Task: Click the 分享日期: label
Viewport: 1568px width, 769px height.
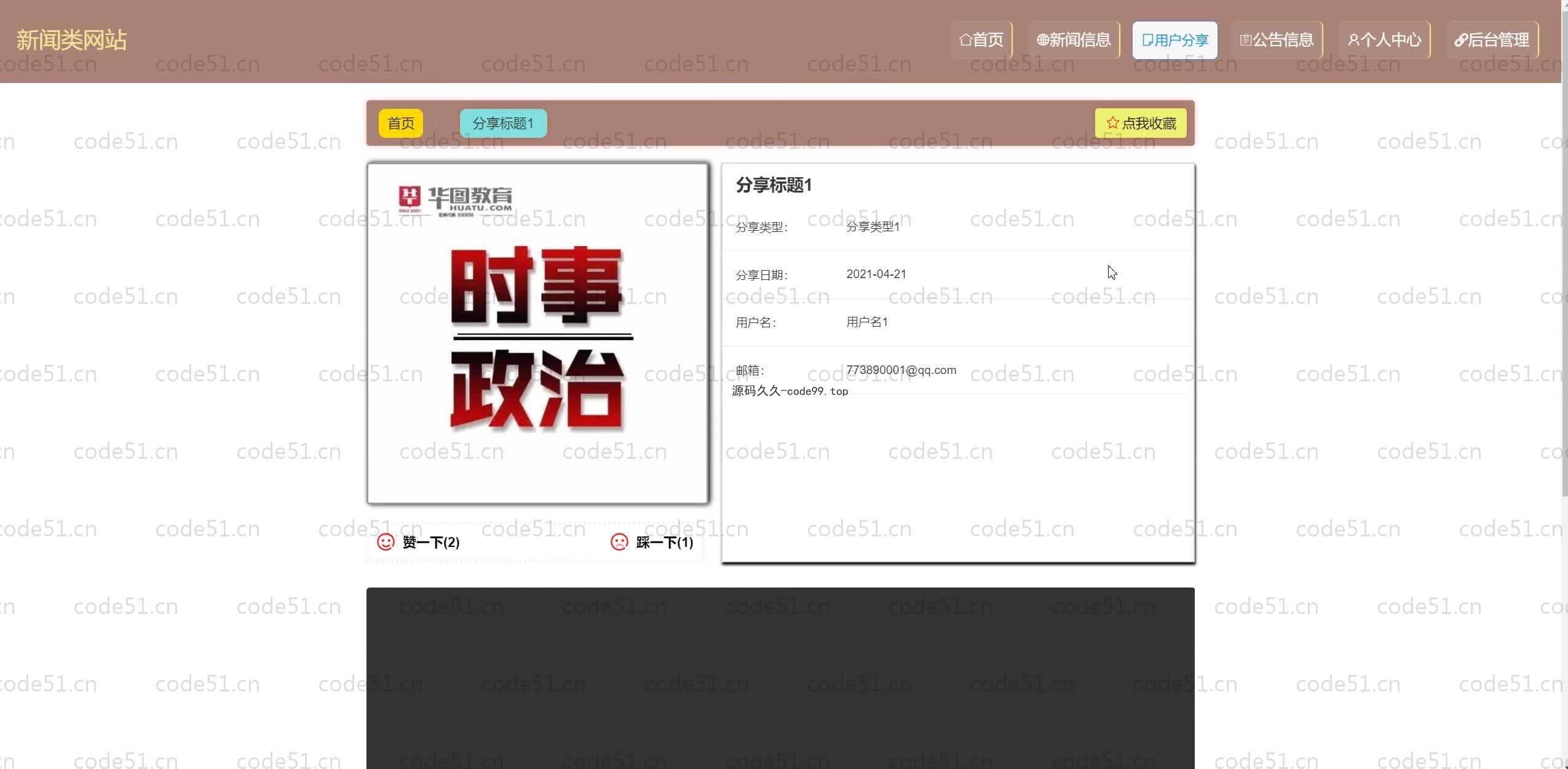Action: click(762, 275)
